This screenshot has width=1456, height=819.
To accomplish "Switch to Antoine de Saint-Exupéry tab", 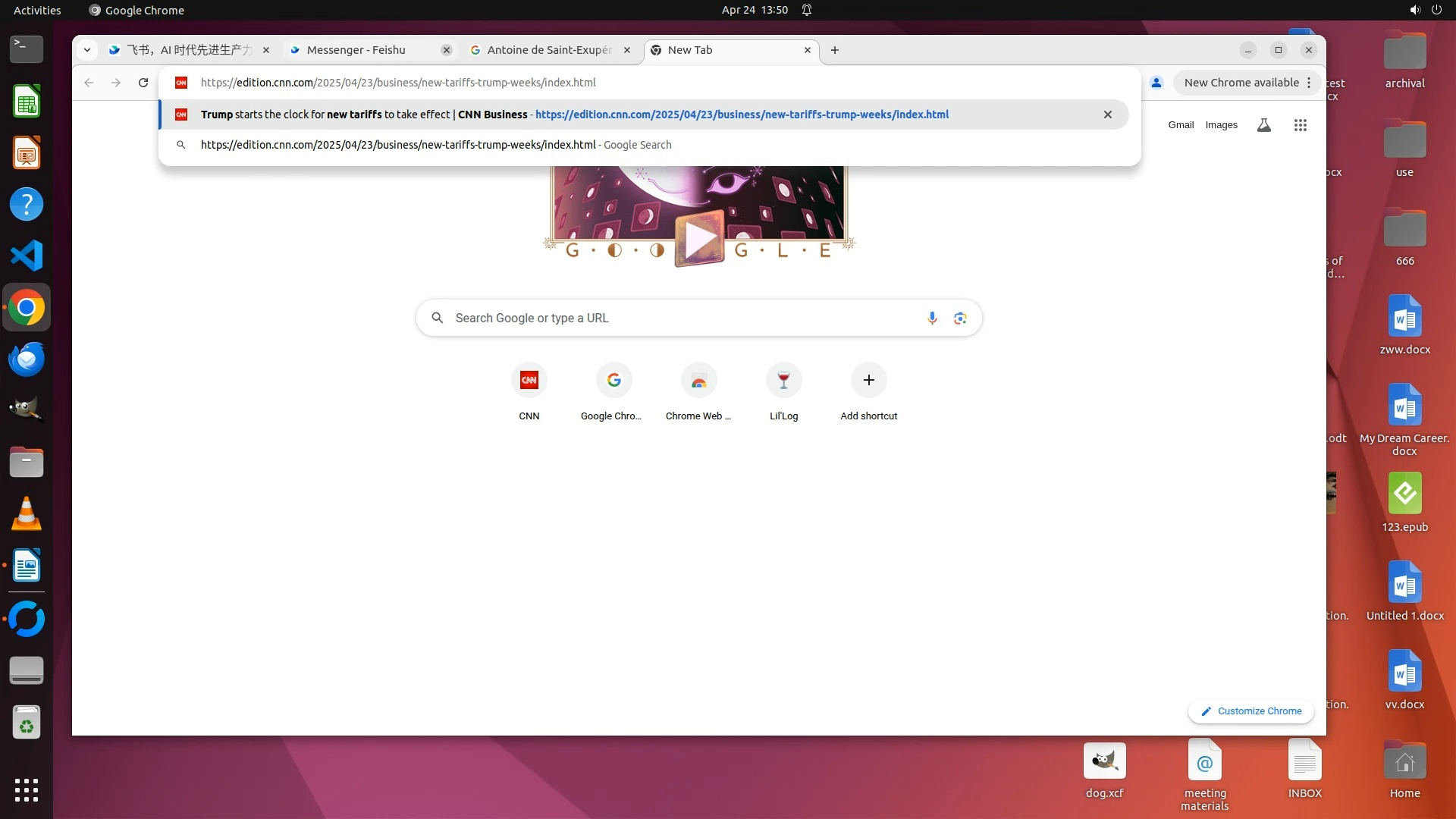I will (x=549, y=50).
